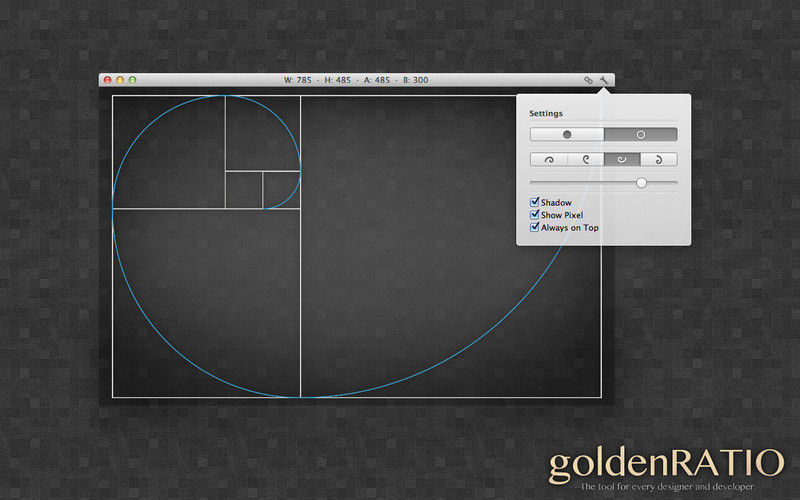Select the filled circle style segment
800x500 pixels.
[567, 134]
